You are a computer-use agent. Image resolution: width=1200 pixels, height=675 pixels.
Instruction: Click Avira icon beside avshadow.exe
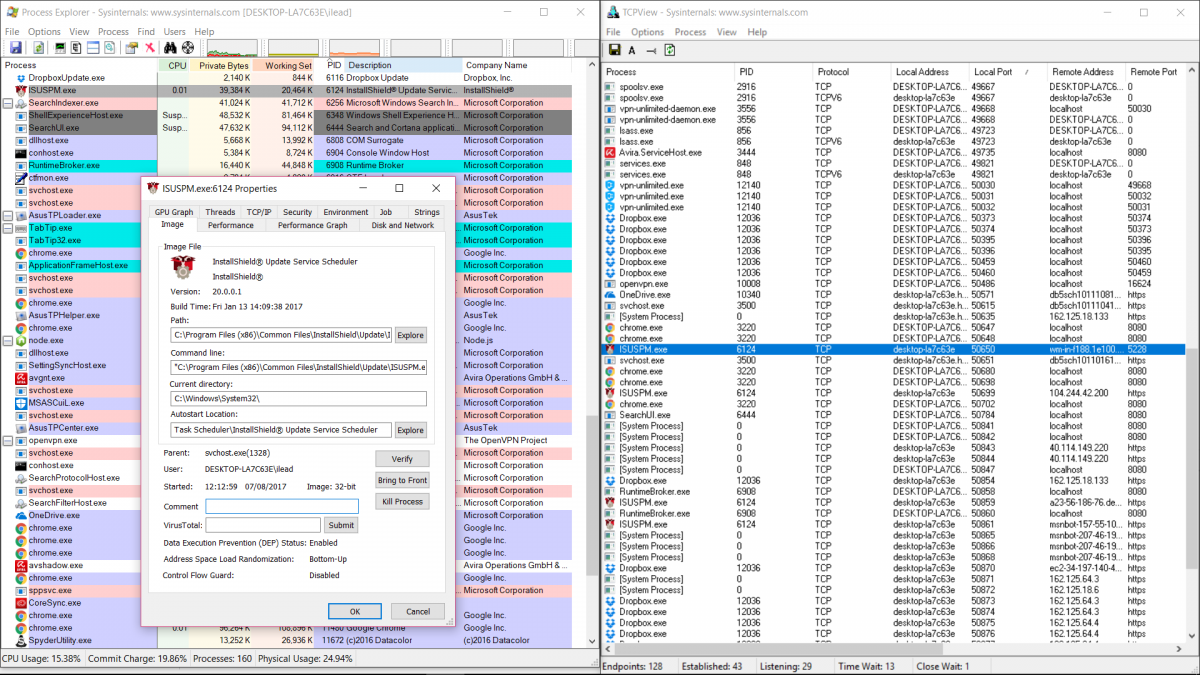pos(21,565)
